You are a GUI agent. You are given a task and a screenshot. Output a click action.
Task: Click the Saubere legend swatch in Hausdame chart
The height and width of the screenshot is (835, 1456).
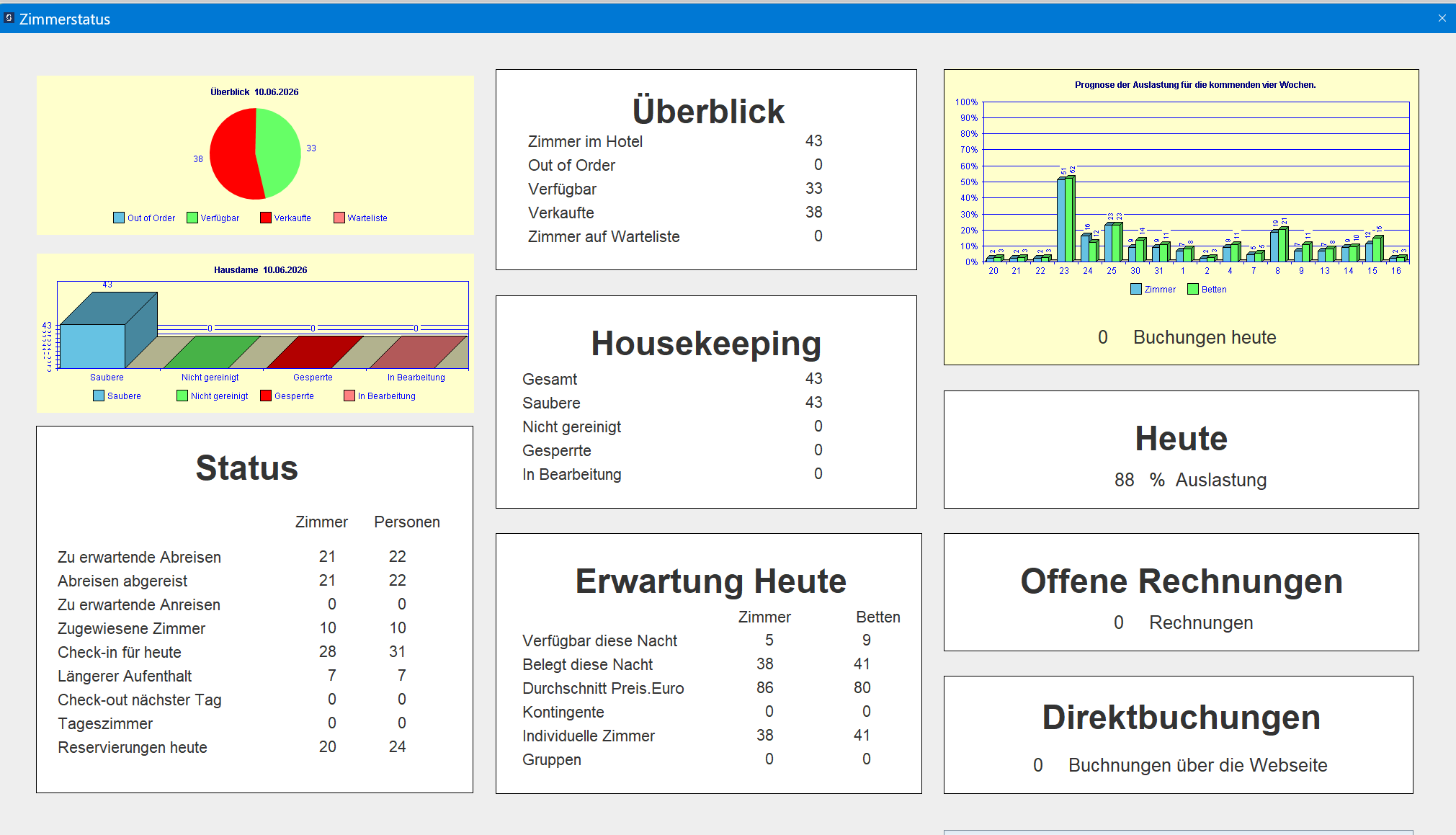(x=99, y=396)
